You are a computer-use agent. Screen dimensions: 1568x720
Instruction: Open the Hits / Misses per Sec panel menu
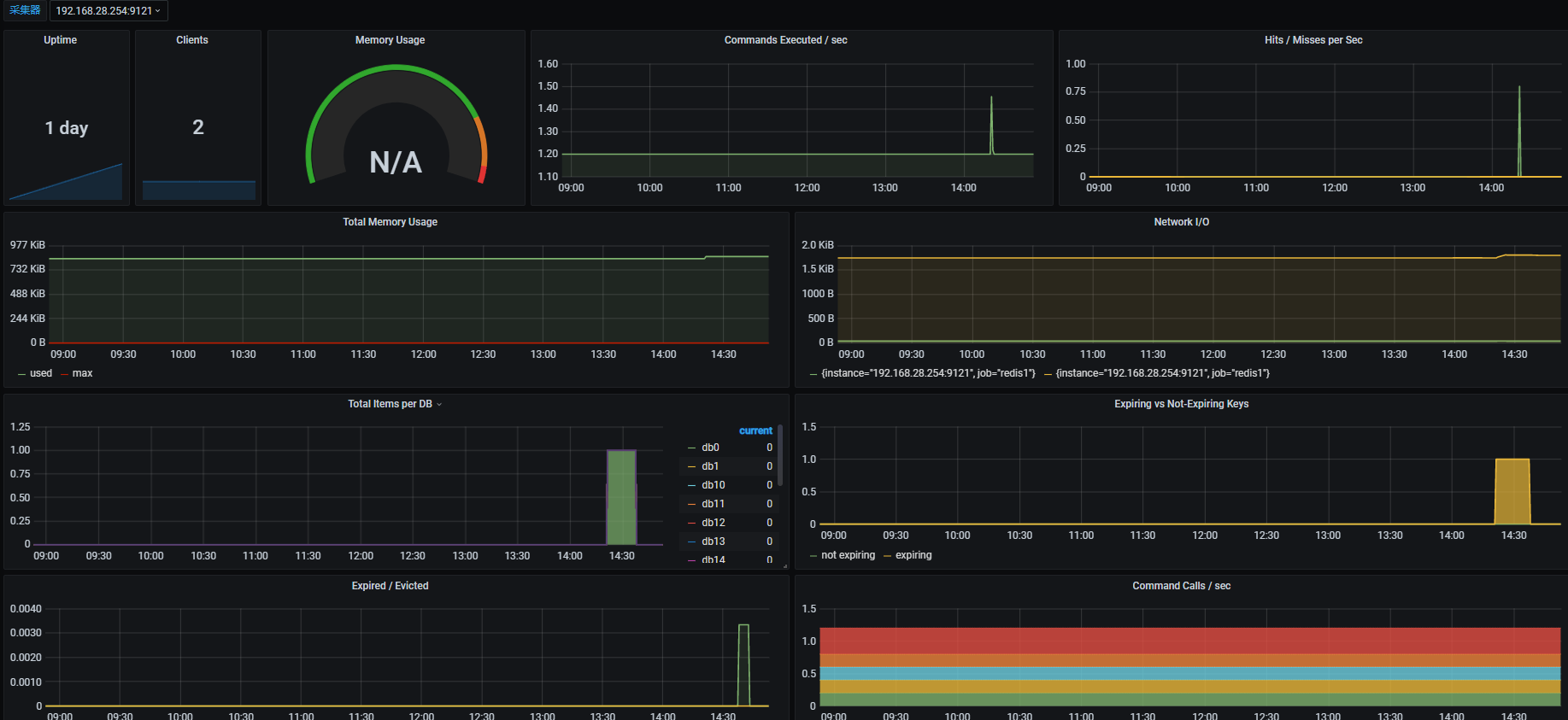pos(1313,40)
